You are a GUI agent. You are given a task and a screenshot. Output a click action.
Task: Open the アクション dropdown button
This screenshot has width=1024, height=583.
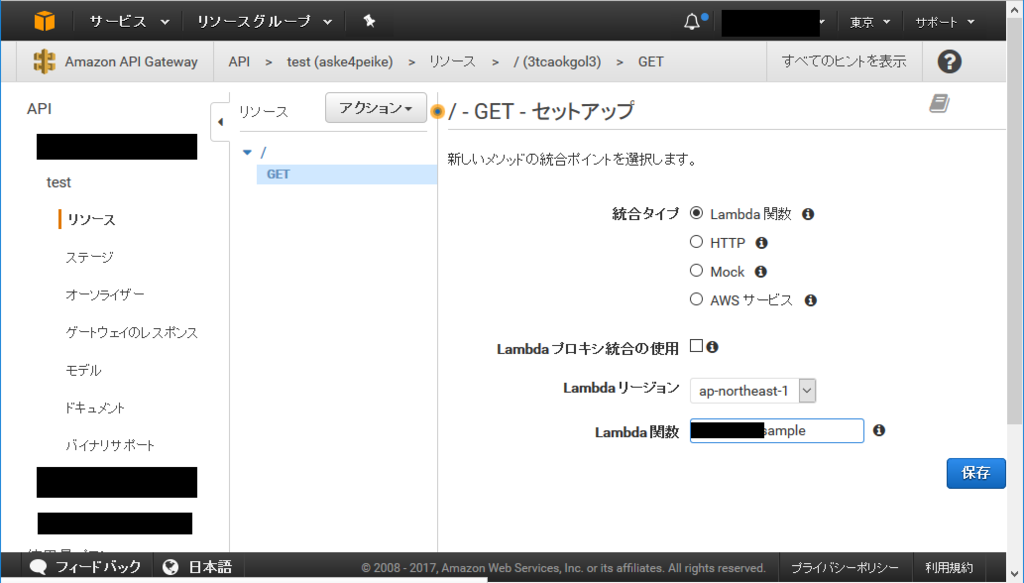tap(376, 108)
